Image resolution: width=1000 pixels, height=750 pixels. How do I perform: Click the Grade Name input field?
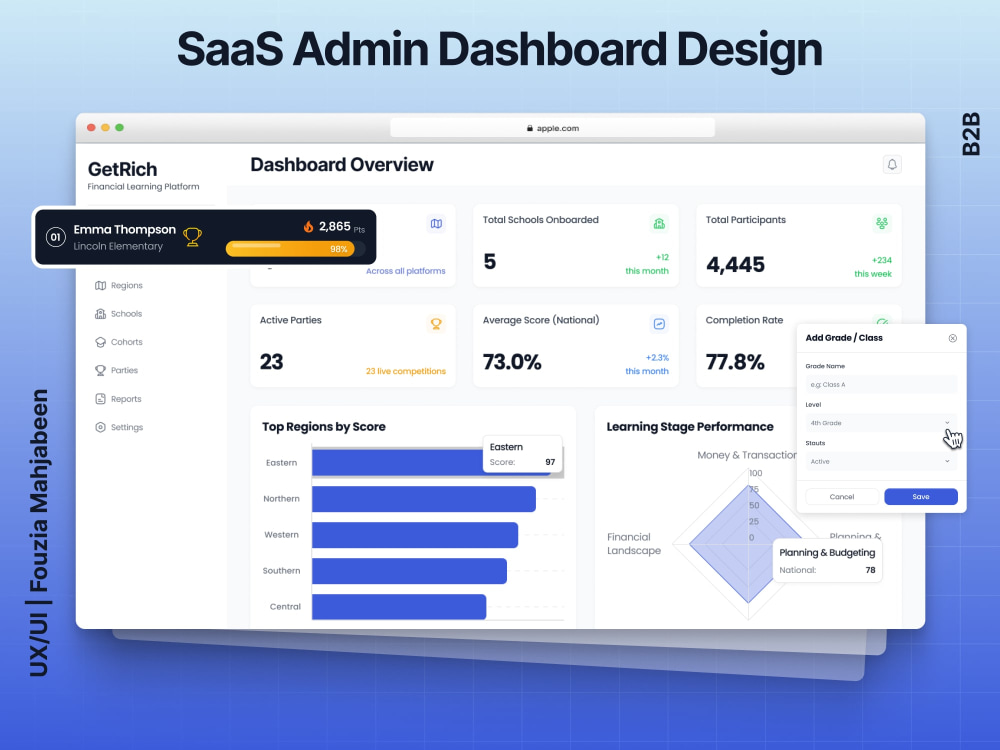tap(881, 385)
